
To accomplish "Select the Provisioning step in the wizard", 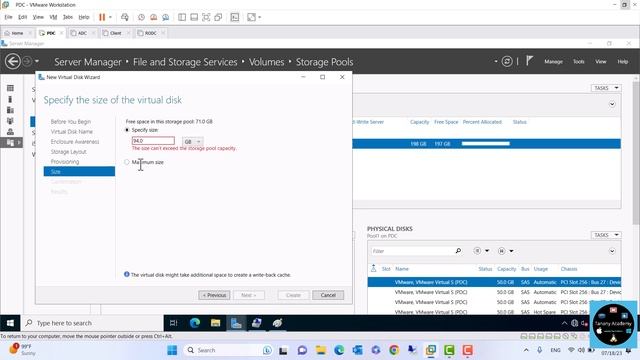I will pos(65,162).
